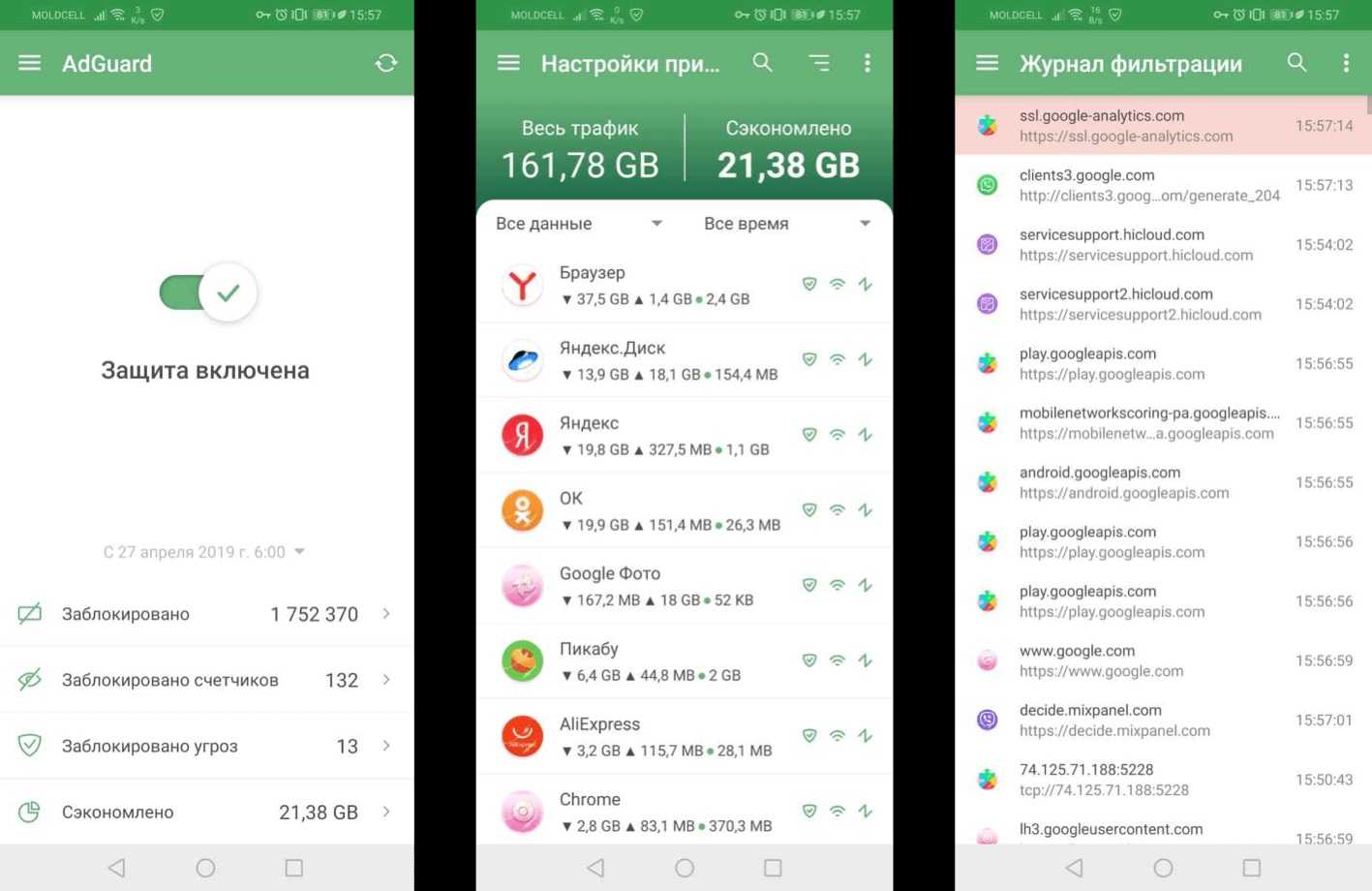Open the blocked threats statistics row

(x=207, y=746)
